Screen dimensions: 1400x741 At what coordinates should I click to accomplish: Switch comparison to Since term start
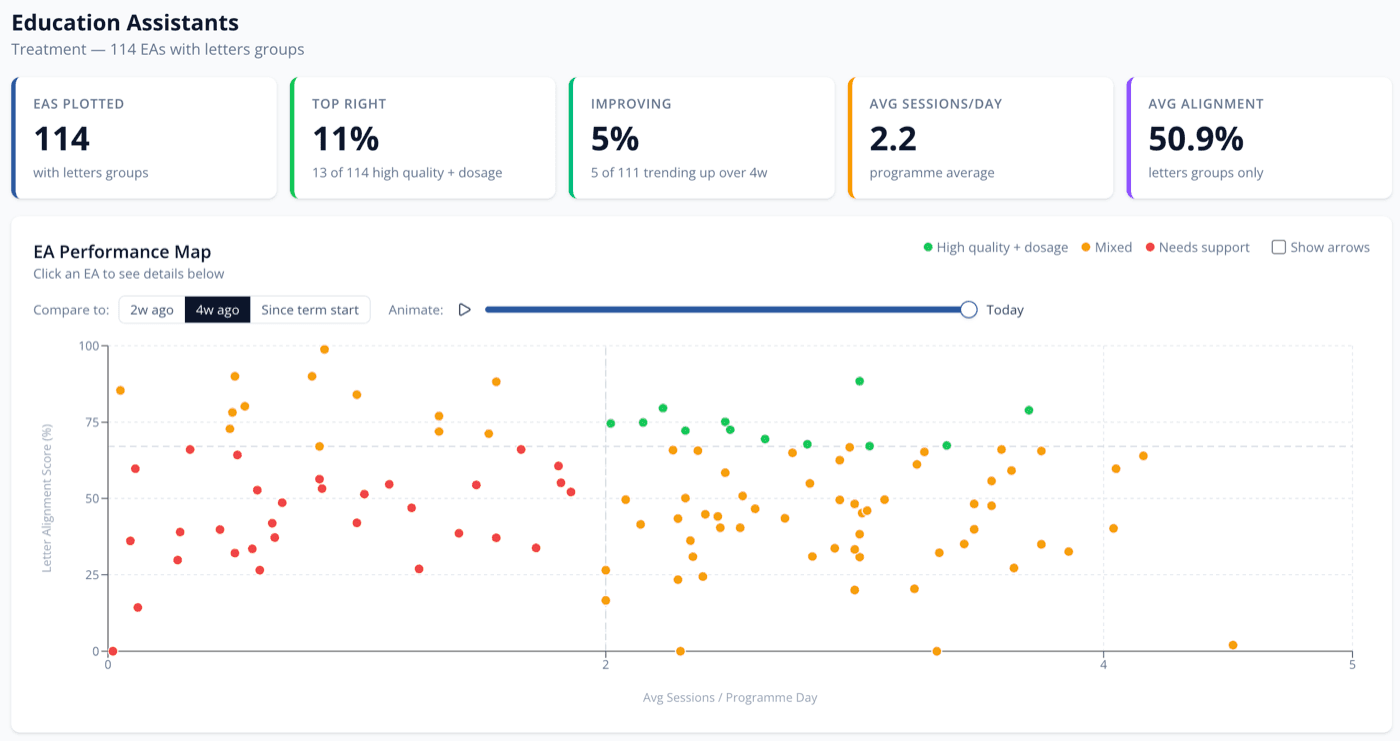(310, 310)
